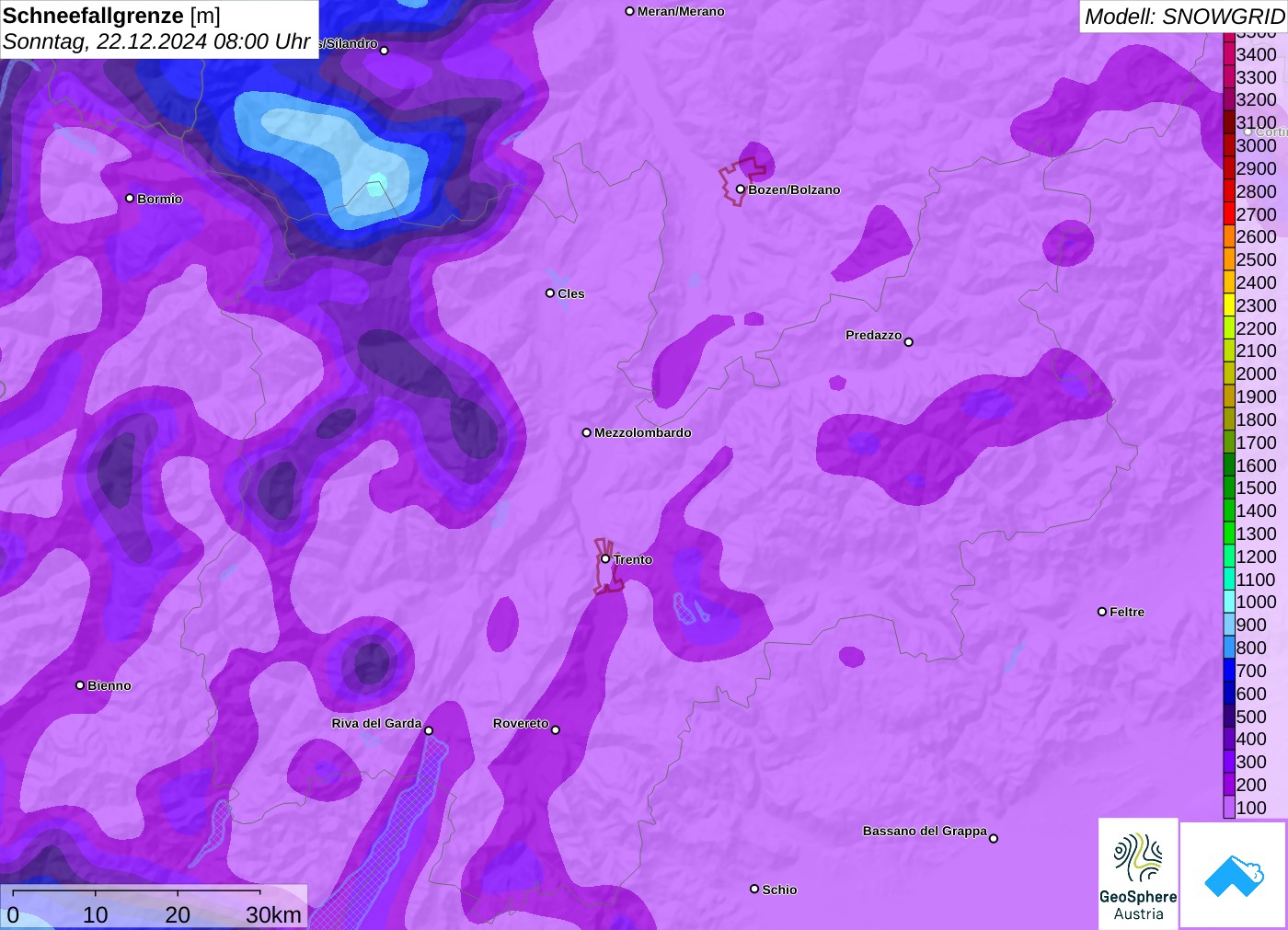Click legend value 2600
The image size is (1288, 930).
coord(1256,236)
